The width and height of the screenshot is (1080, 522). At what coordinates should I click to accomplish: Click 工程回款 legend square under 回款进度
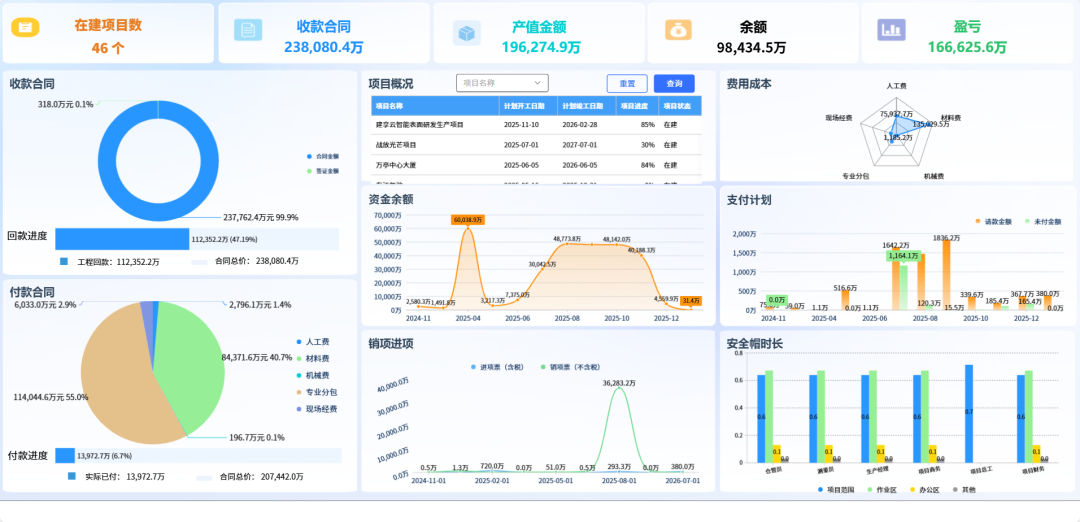tap(64, 261)
